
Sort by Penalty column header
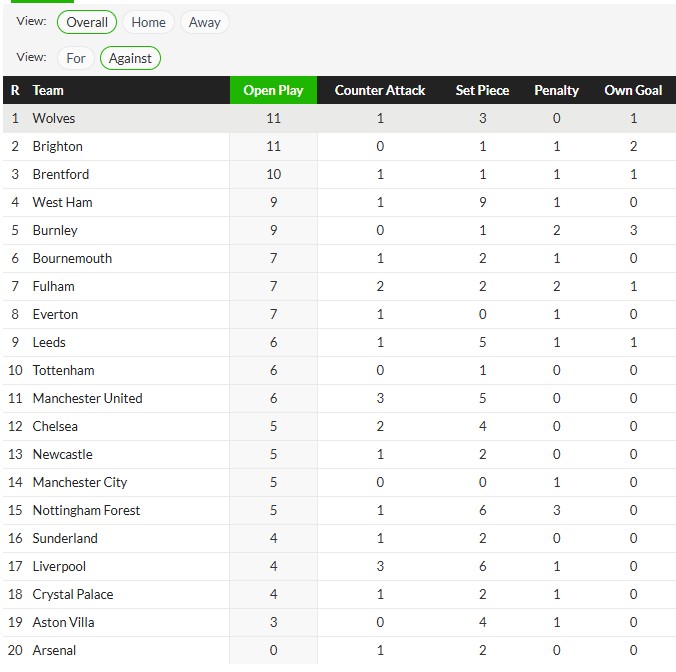(x=556, y=90)
